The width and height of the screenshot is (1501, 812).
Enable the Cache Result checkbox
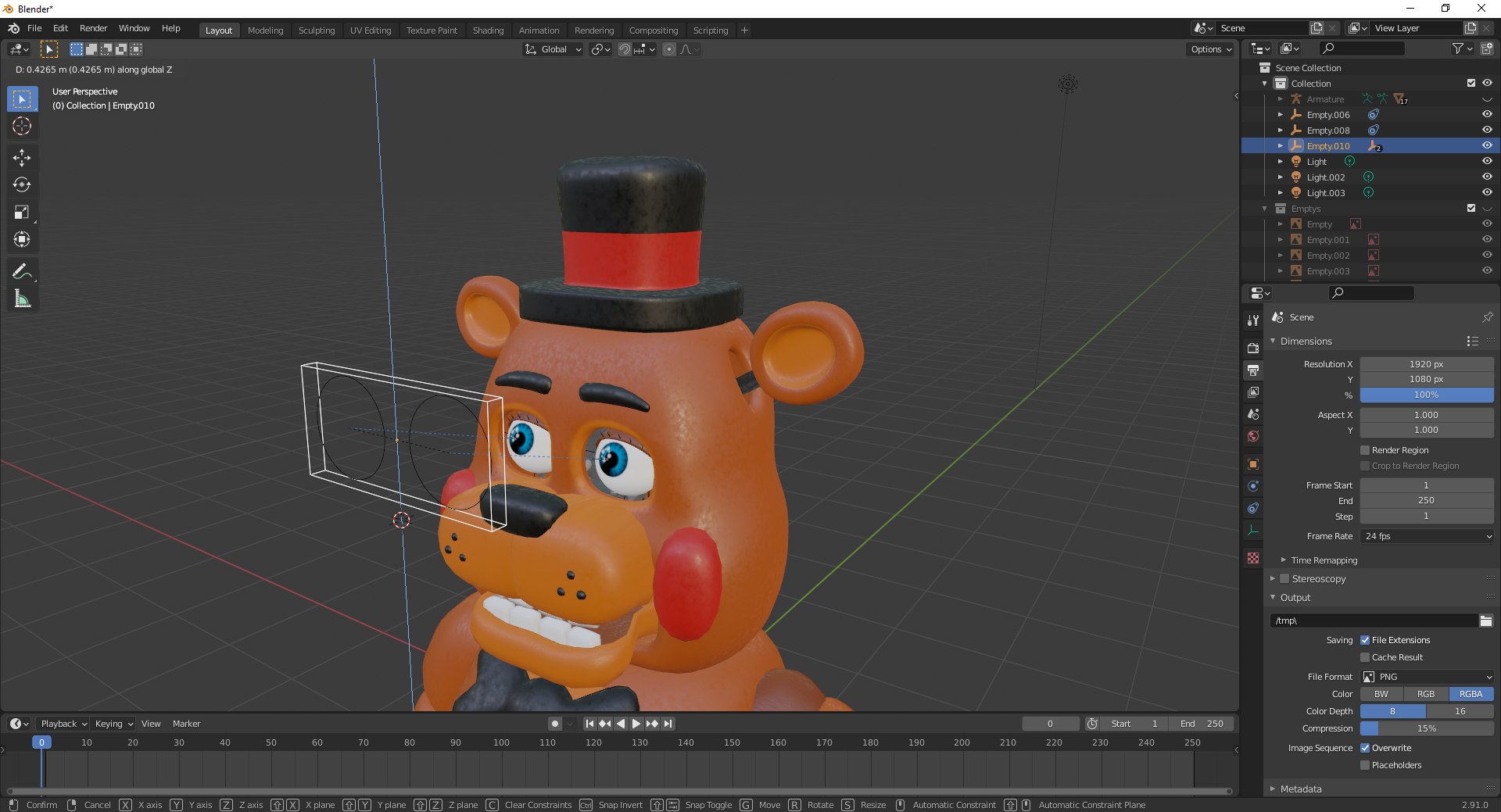coord(1365,657)
